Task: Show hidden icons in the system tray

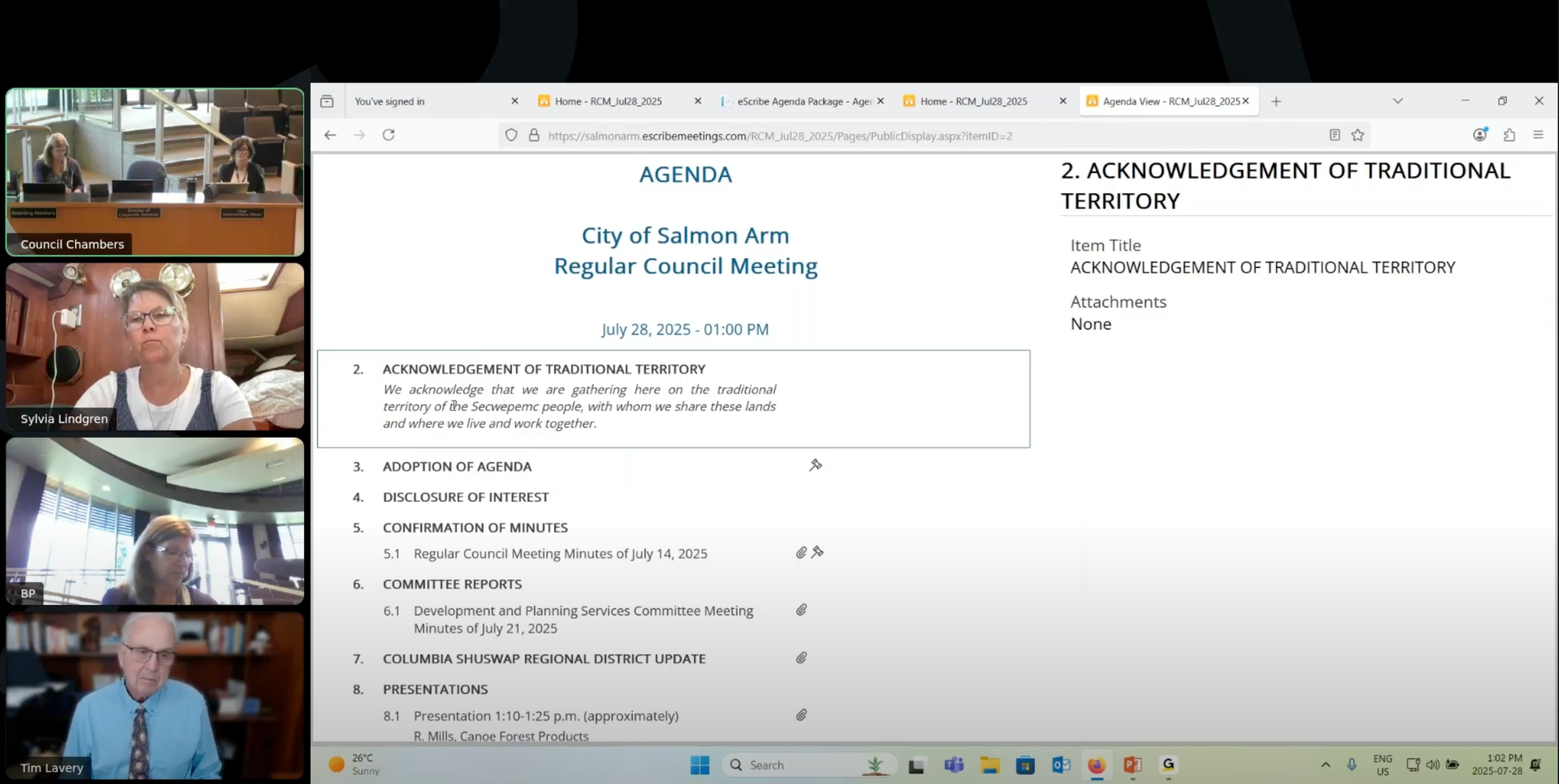Action: [1325, 765]
